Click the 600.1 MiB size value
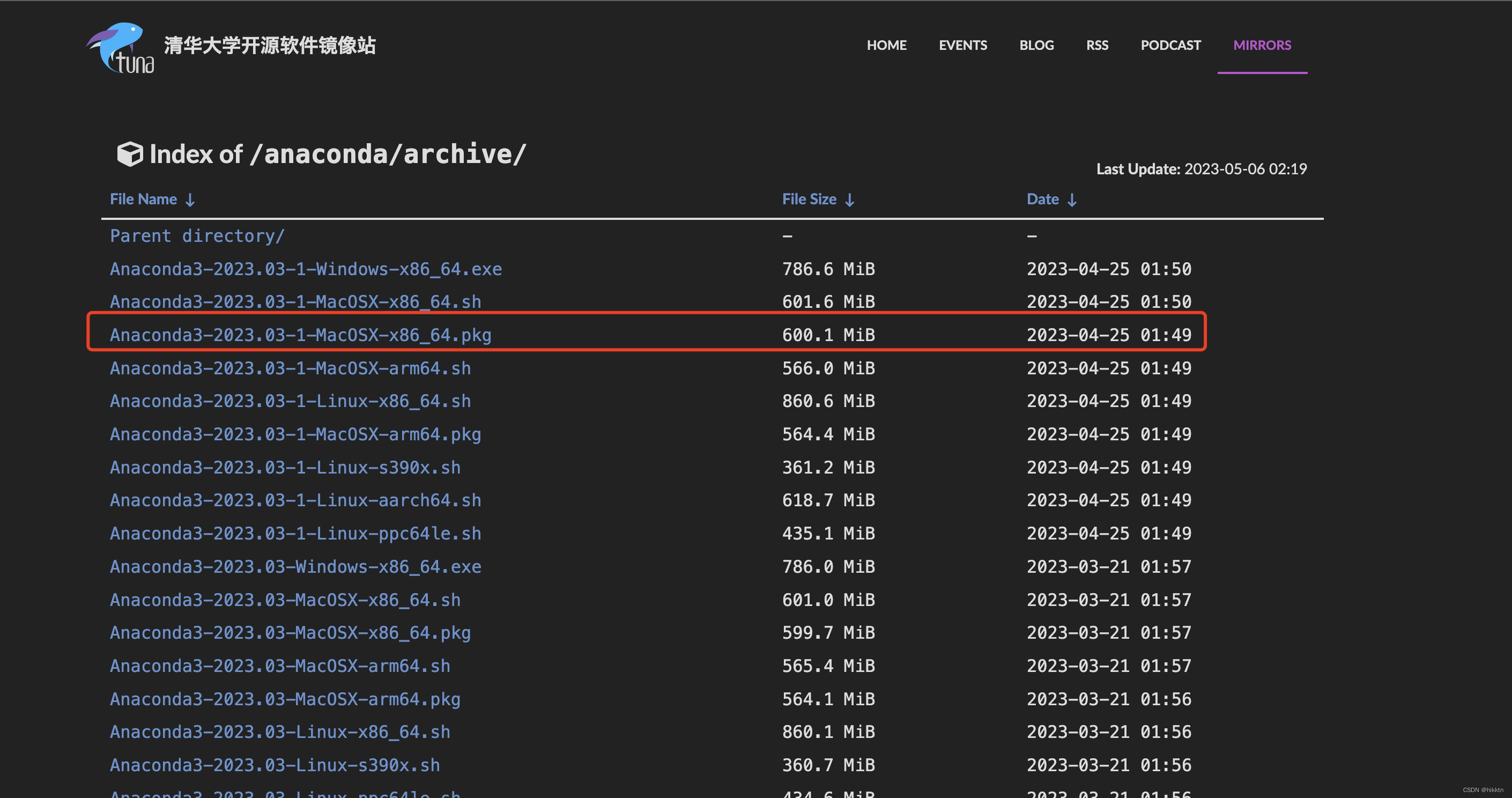 pos(828,335)
